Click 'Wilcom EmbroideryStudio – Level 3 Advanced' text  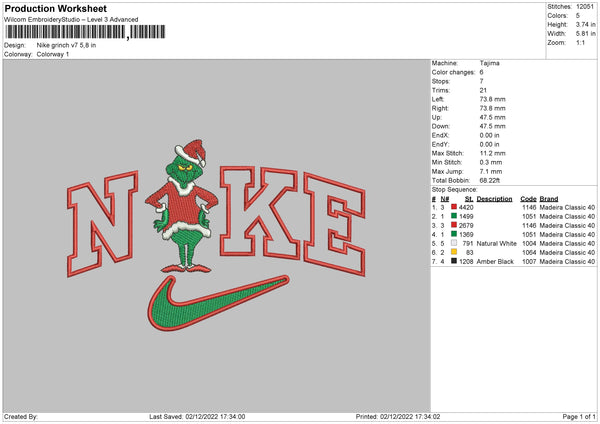(x=71, y=19)
